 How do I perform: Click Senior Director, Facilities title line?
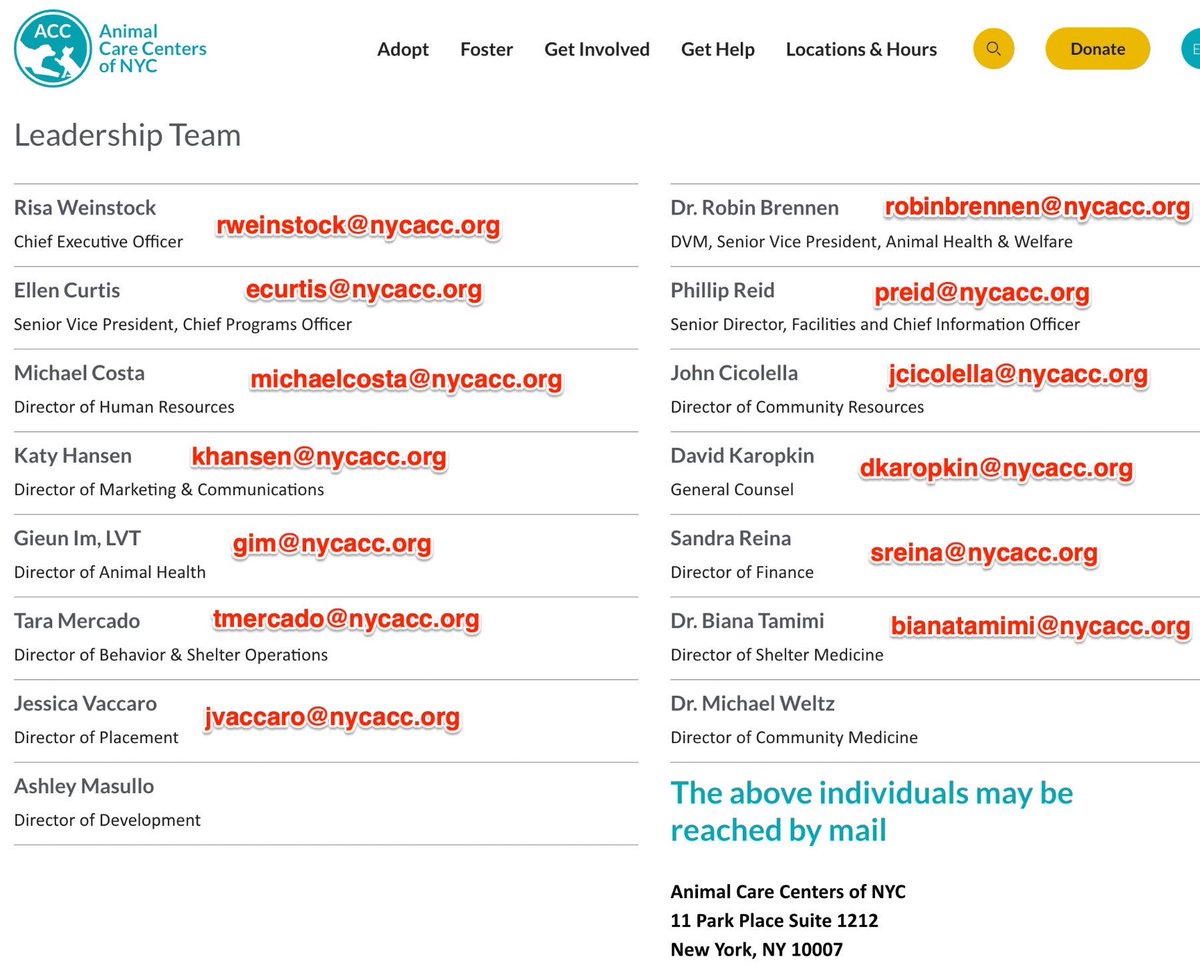(x=875, y=324)
